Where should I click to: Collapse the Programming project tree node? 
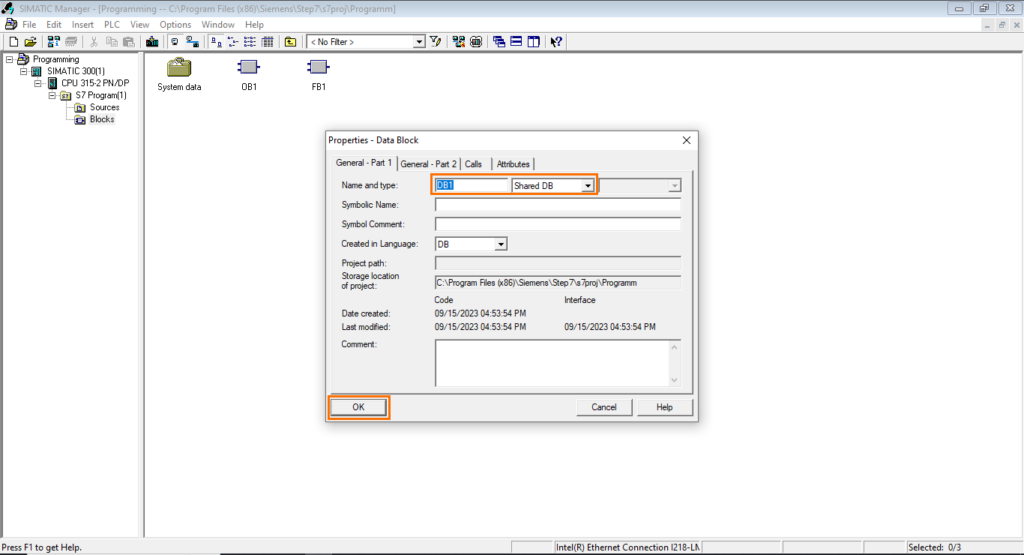pos(10,59)
